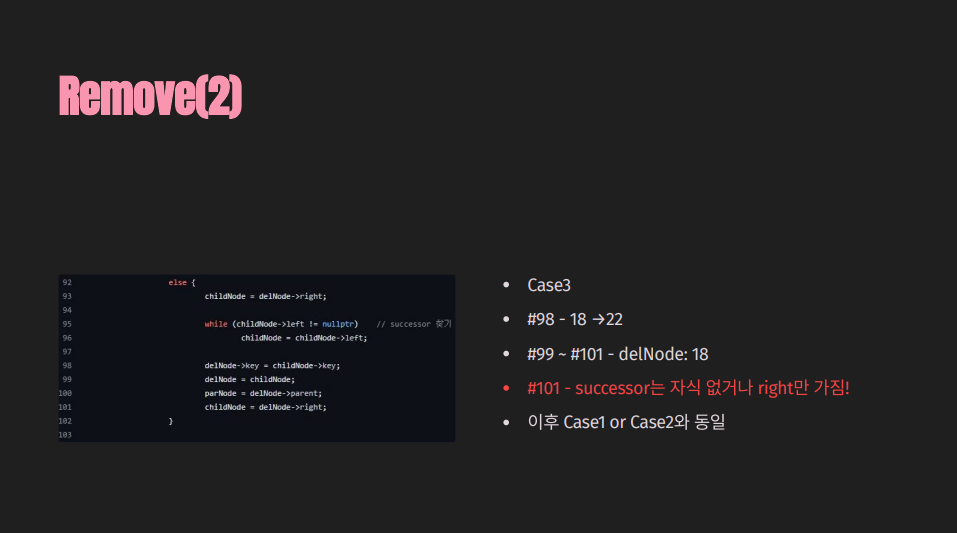Click code line 101 'childNode = delNode->right;'
The height and width of the screenshot is (533, 957).
[265, 407]
